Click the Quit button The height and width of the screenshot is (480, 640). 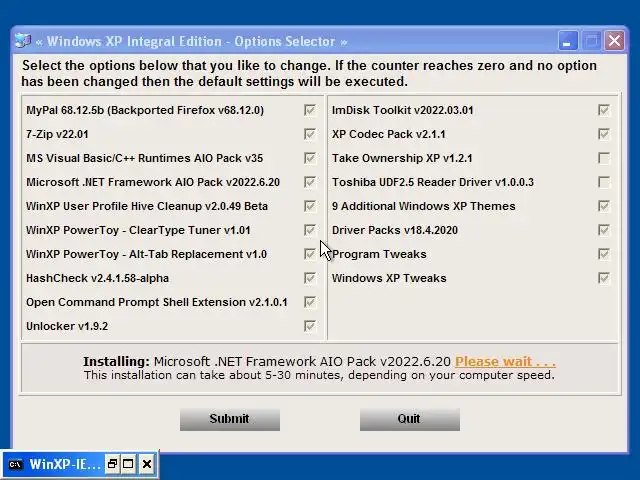[410, 419]
